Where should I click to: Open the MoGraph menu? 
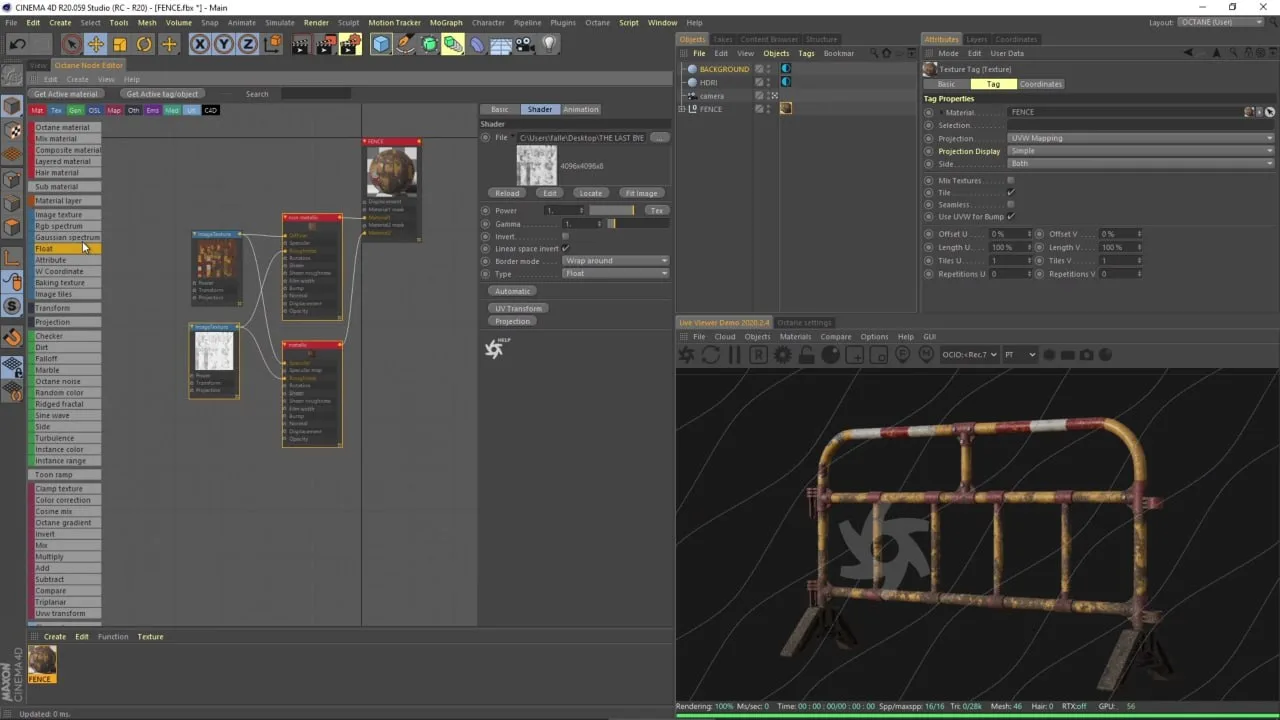446,22
